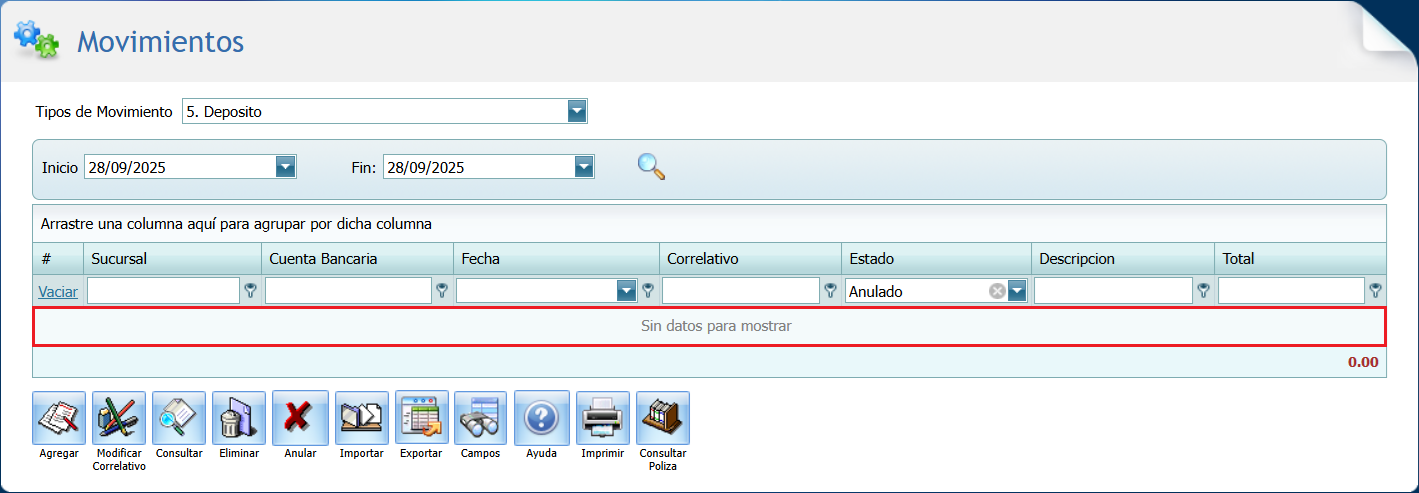Screen dimensions: 1419x493
Task: Click the Imprimir printer icon
Action: coord(602,418)
